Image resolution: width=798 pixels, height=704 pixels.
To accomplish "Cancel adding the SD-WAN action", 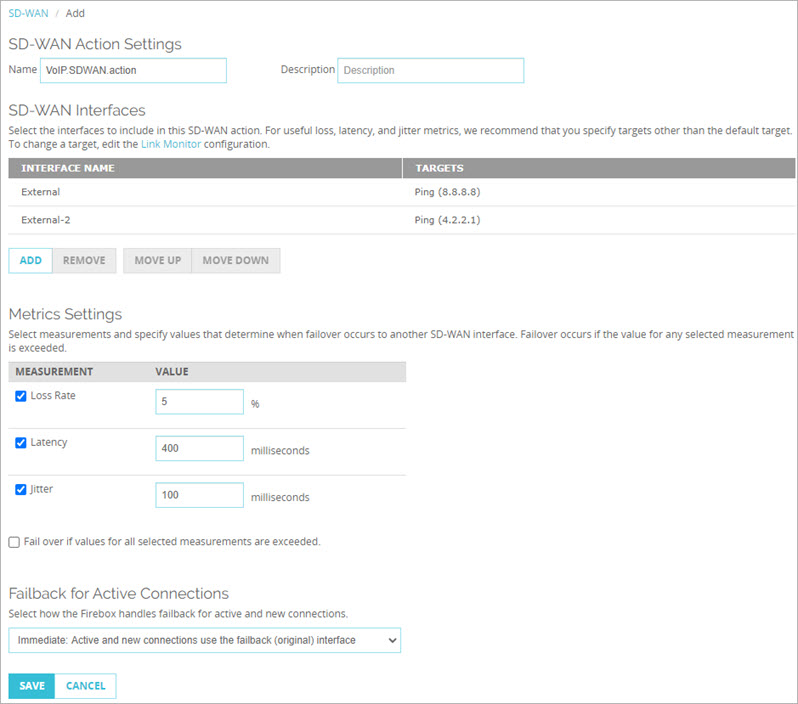I will pyautogui.click(x=85, y=686).
